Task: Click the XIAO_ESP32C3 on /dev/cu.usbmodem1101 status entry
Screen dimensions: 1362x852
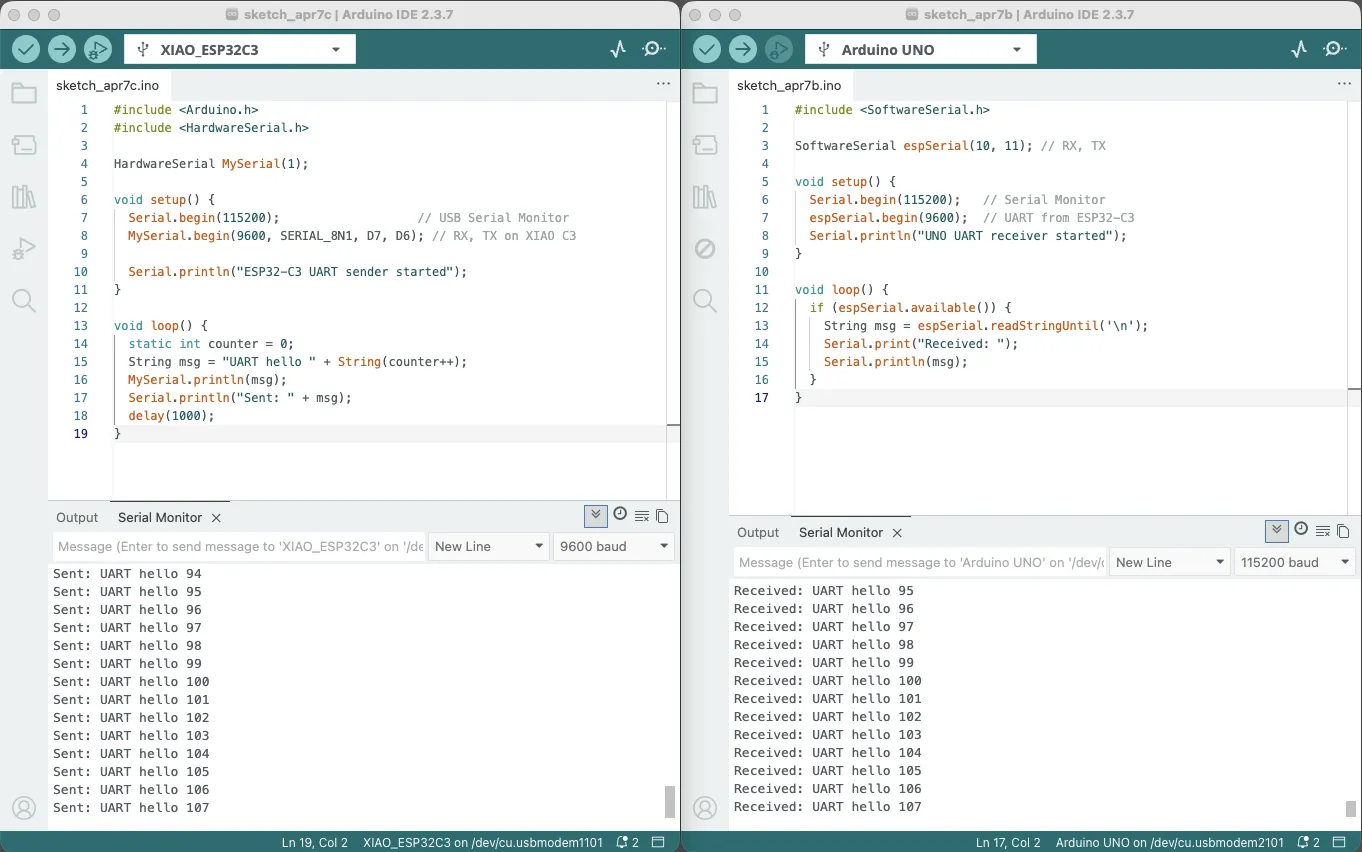Action: click(483, 843)
